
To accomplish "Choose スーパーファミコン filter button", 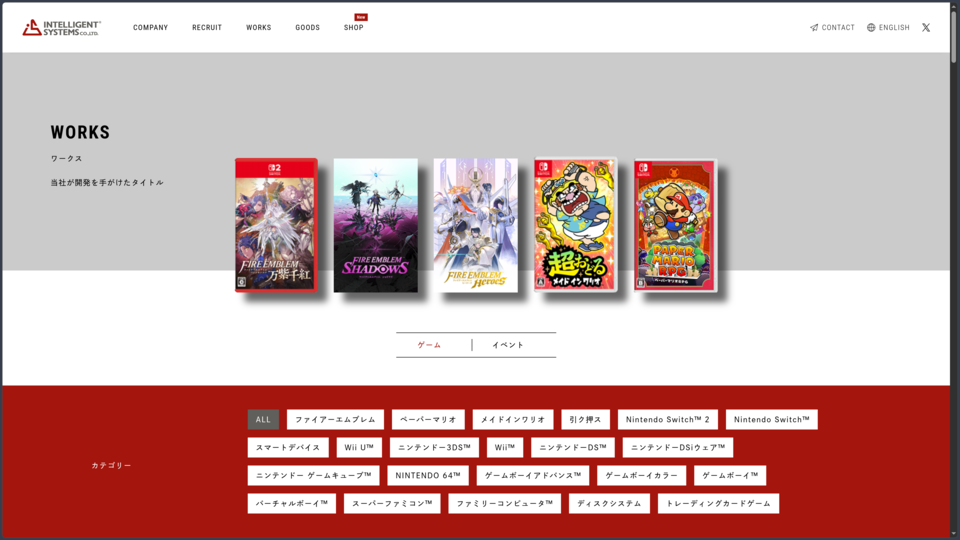I will point(392,503).
